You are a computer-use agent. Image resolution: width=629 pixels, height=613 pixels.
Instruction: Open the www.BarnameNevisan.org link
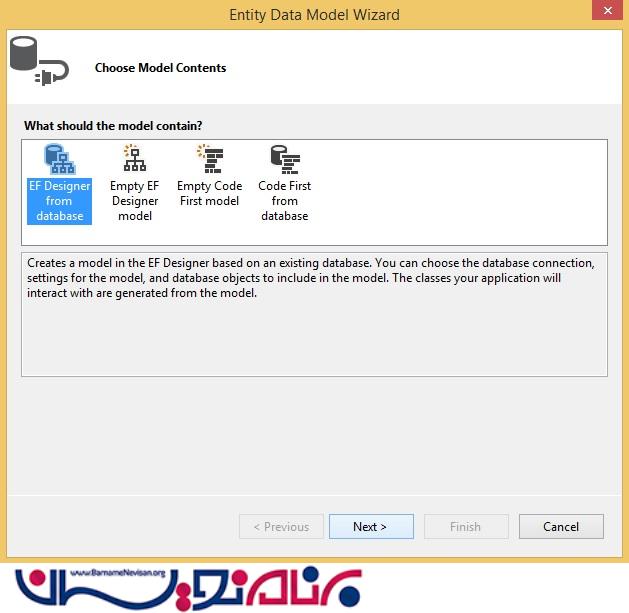tap(118, 573)
